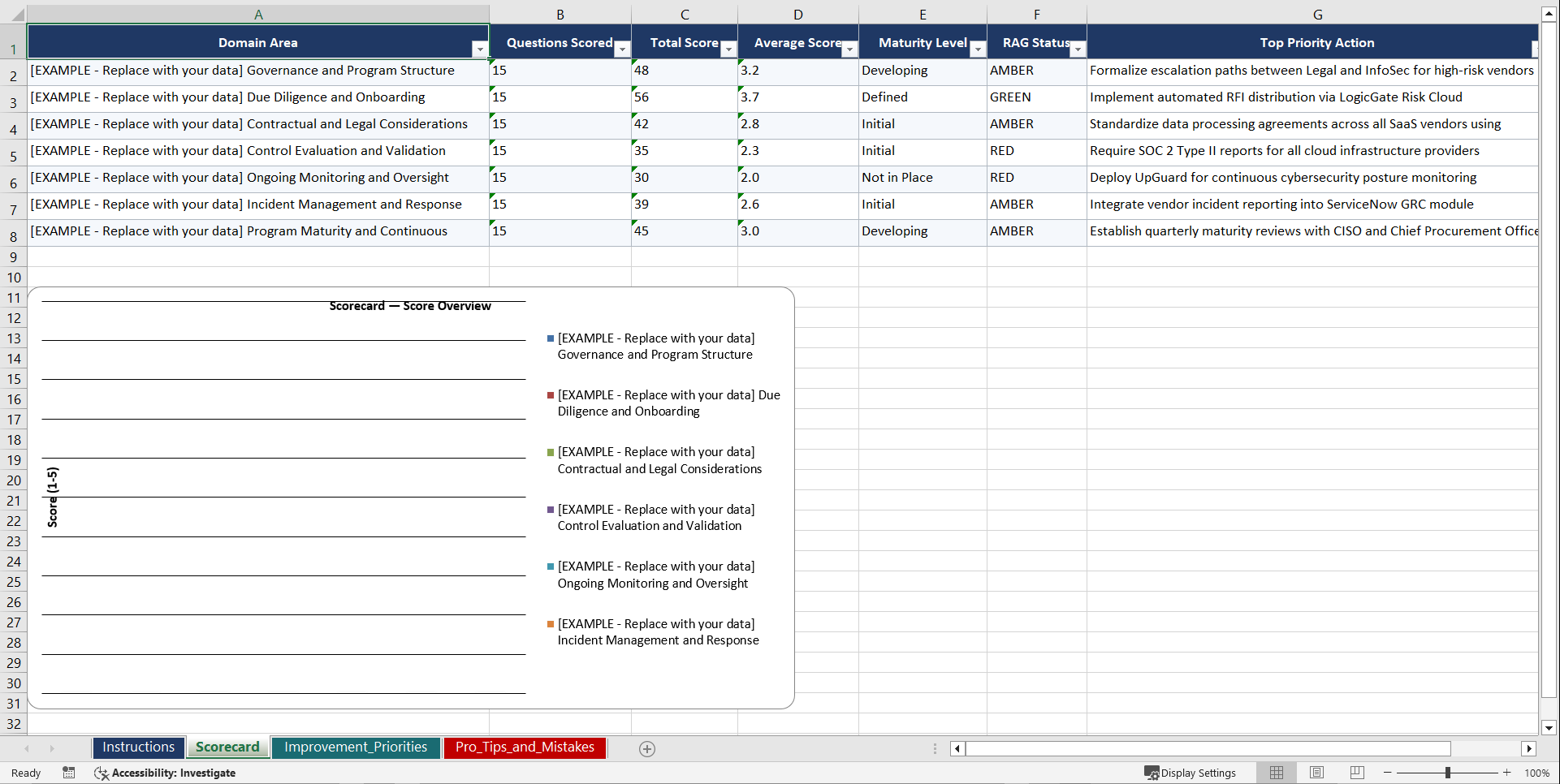
Task: Open the Maturity Level filter dropdown
Action: [x=978, y=50]
